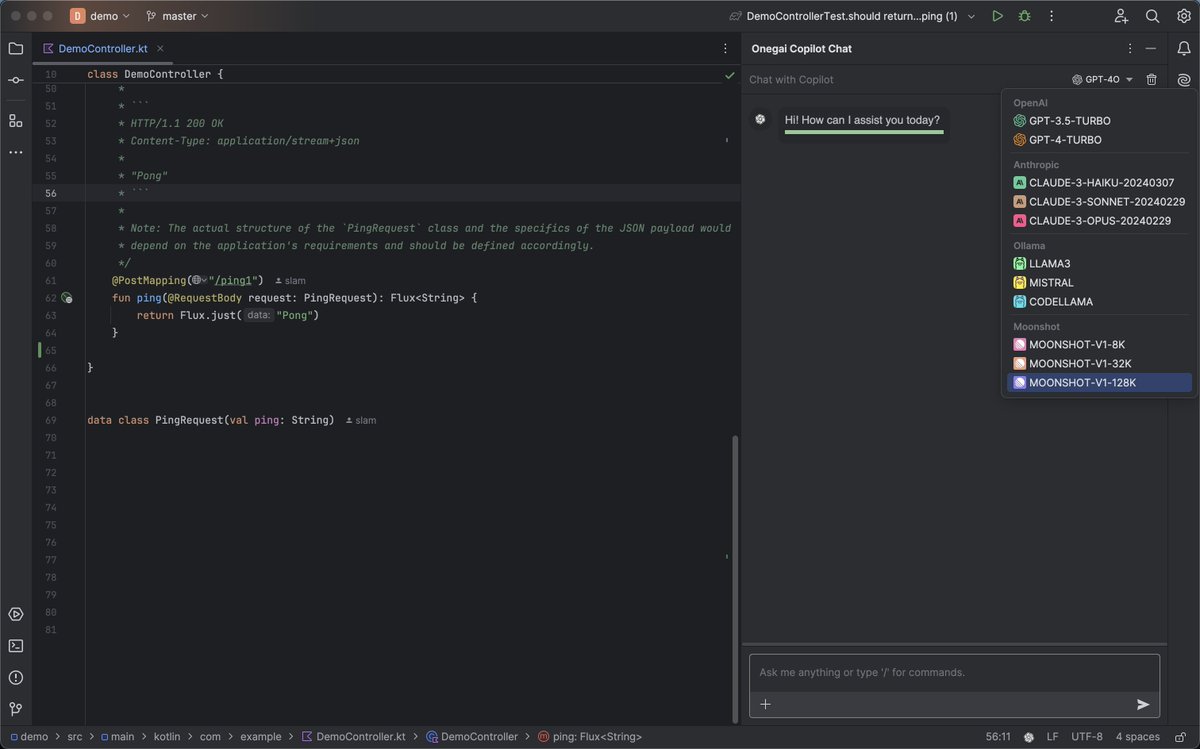This screenshot has width=1200, height=749.
Task: More actions ellipsis in main toolbar
Action: tap(1050, 16)
